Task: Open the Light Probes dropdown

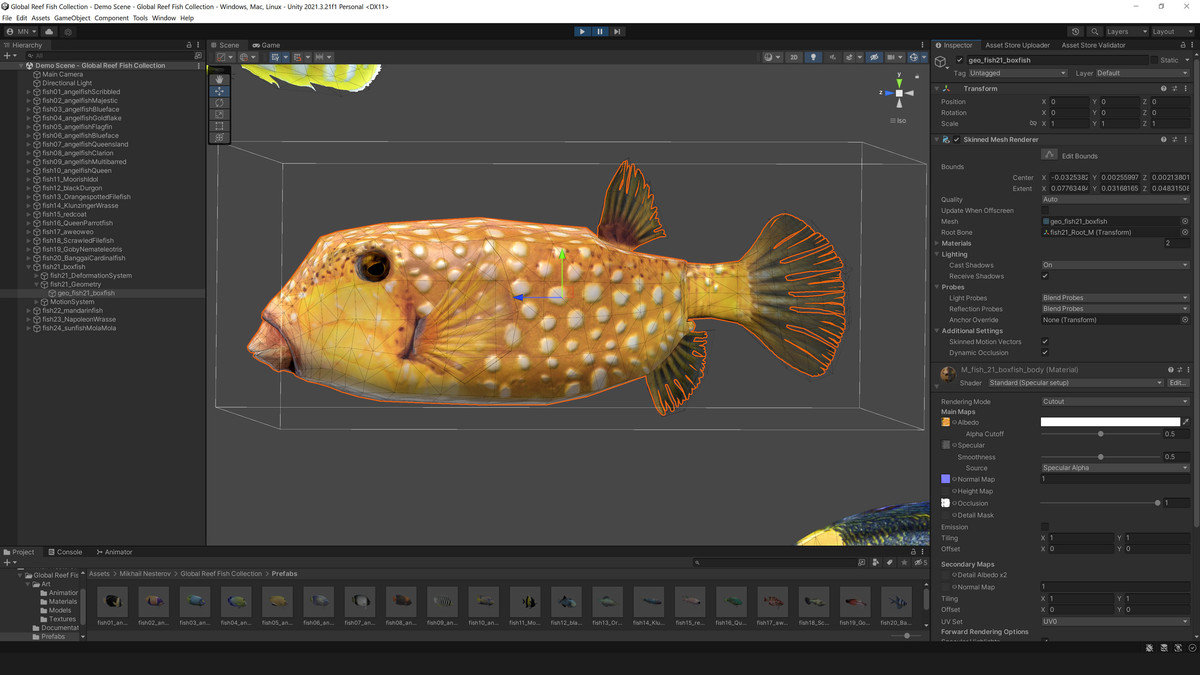Action: pyautogui.click(x=1113, y=297)
